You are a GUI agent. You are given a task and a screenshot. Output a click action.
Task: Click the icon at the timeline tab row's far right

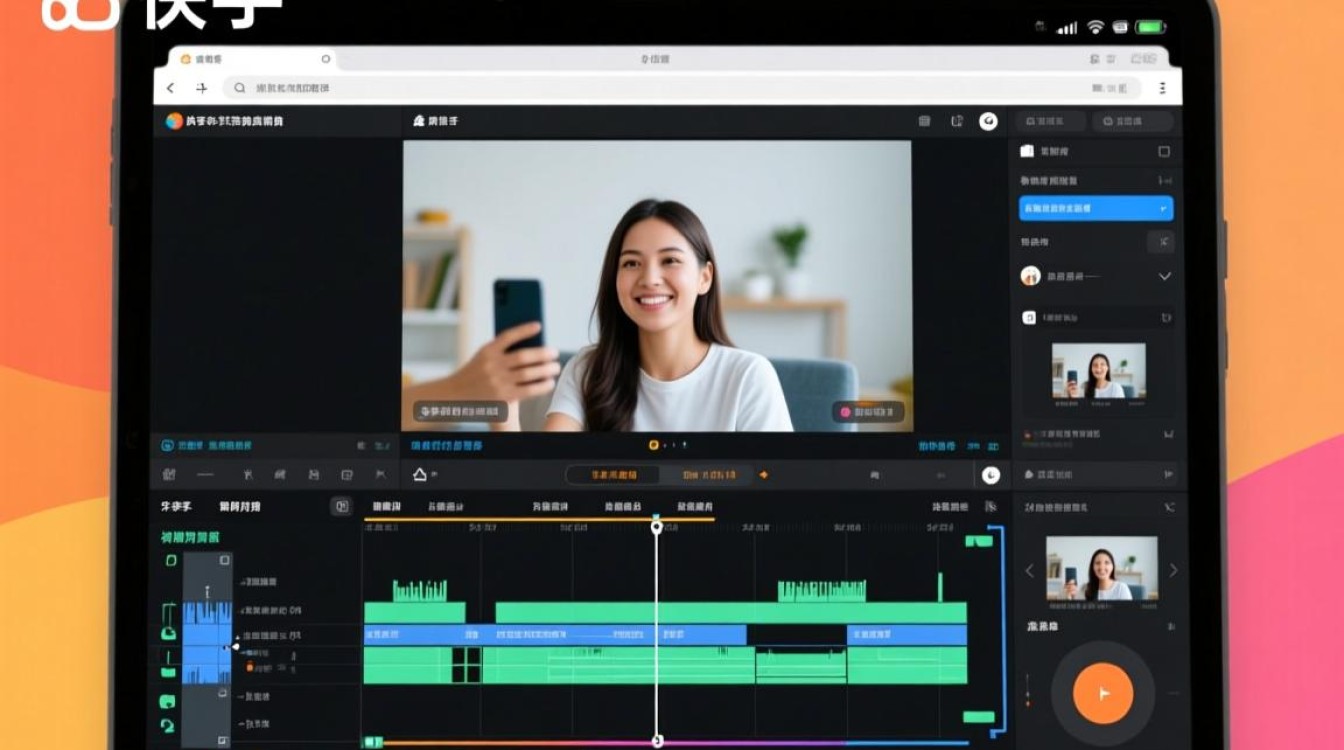pyautogui.click(x=990, y=507)
